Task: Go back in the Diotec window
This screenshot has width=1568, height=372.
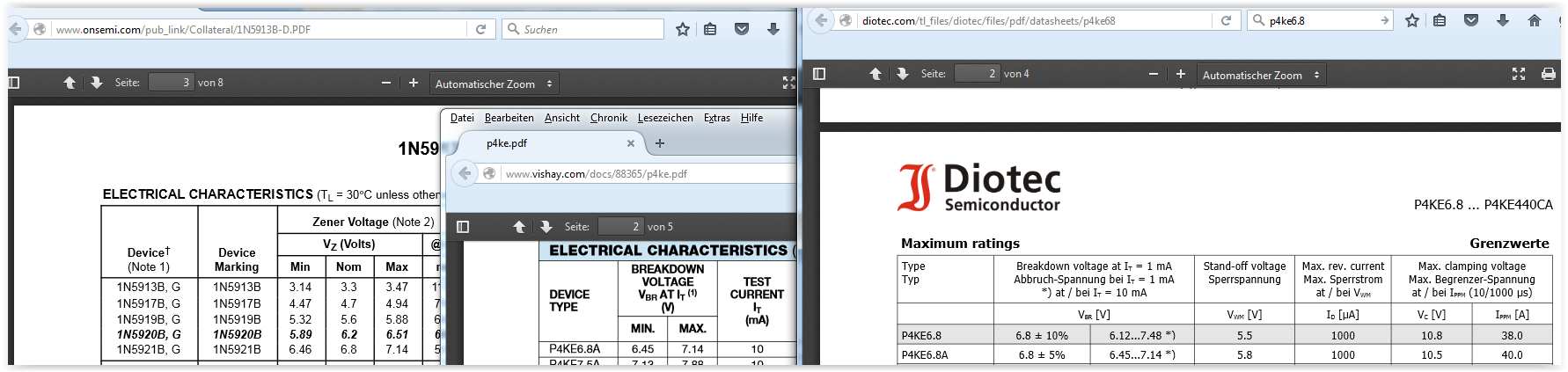Action: click(821, 20)
